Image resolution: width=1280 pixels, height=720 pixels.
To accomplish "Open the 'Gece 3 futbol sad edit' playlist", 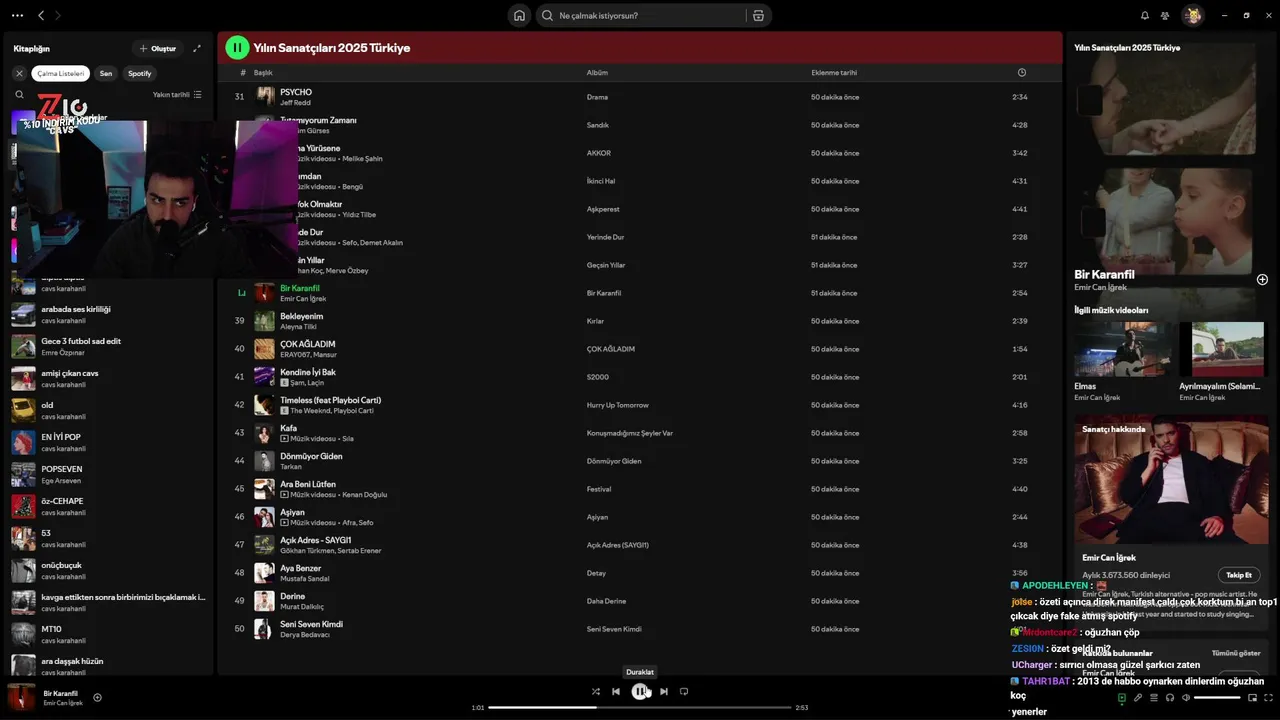I will pos(110,346).
